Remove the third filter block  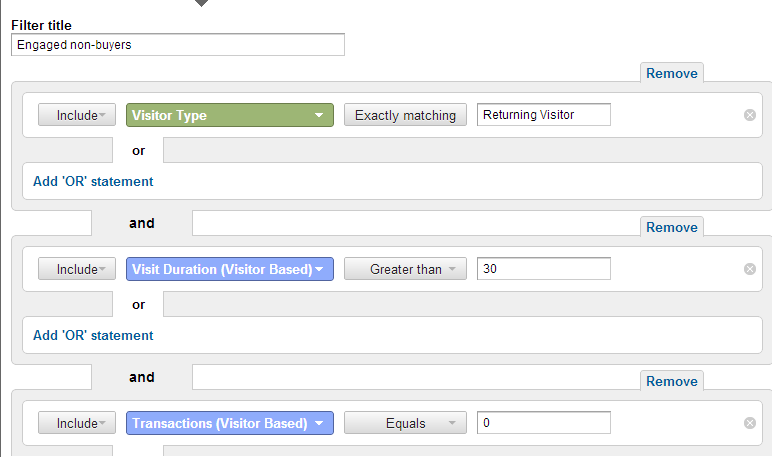tap(671, 381)
